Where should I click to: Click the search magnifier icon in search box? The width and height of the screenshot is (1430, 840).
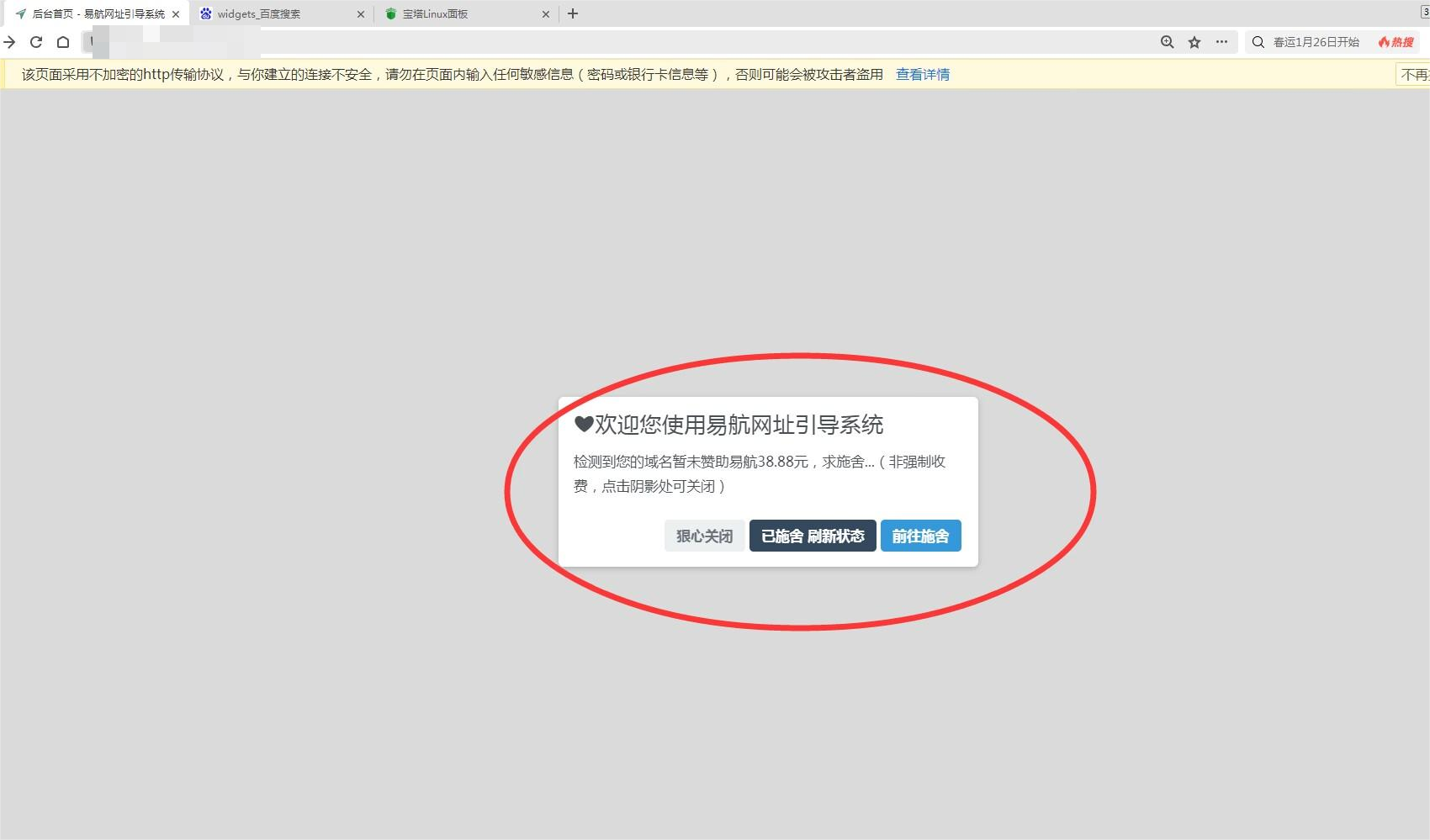[x=1258, y=42]
